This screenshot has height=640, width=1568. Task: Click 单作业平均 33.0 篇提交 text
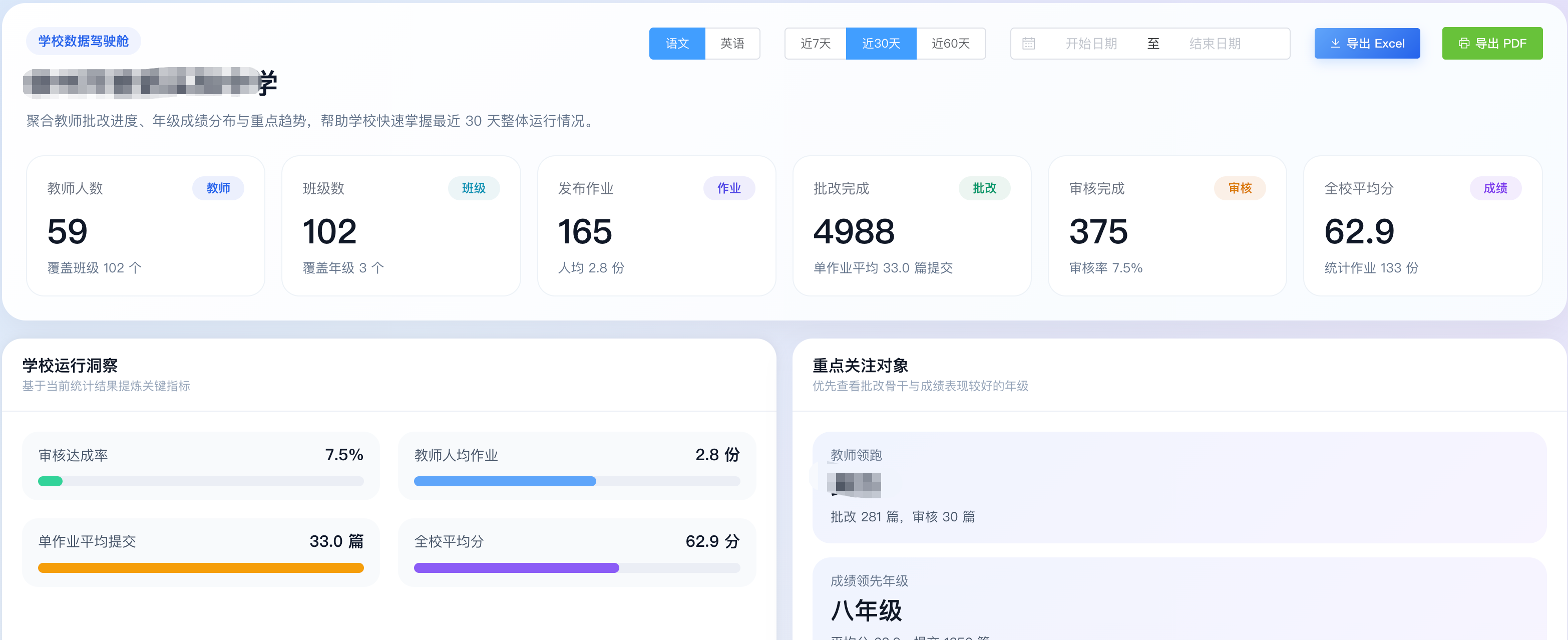click(883, 268)
